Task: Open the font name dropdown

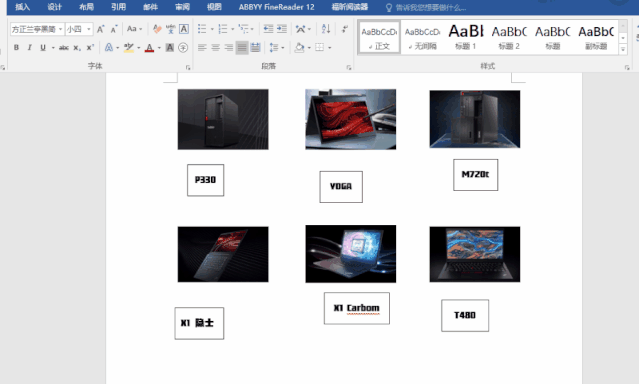Action: pyautogui.click(x=61, y=29)
